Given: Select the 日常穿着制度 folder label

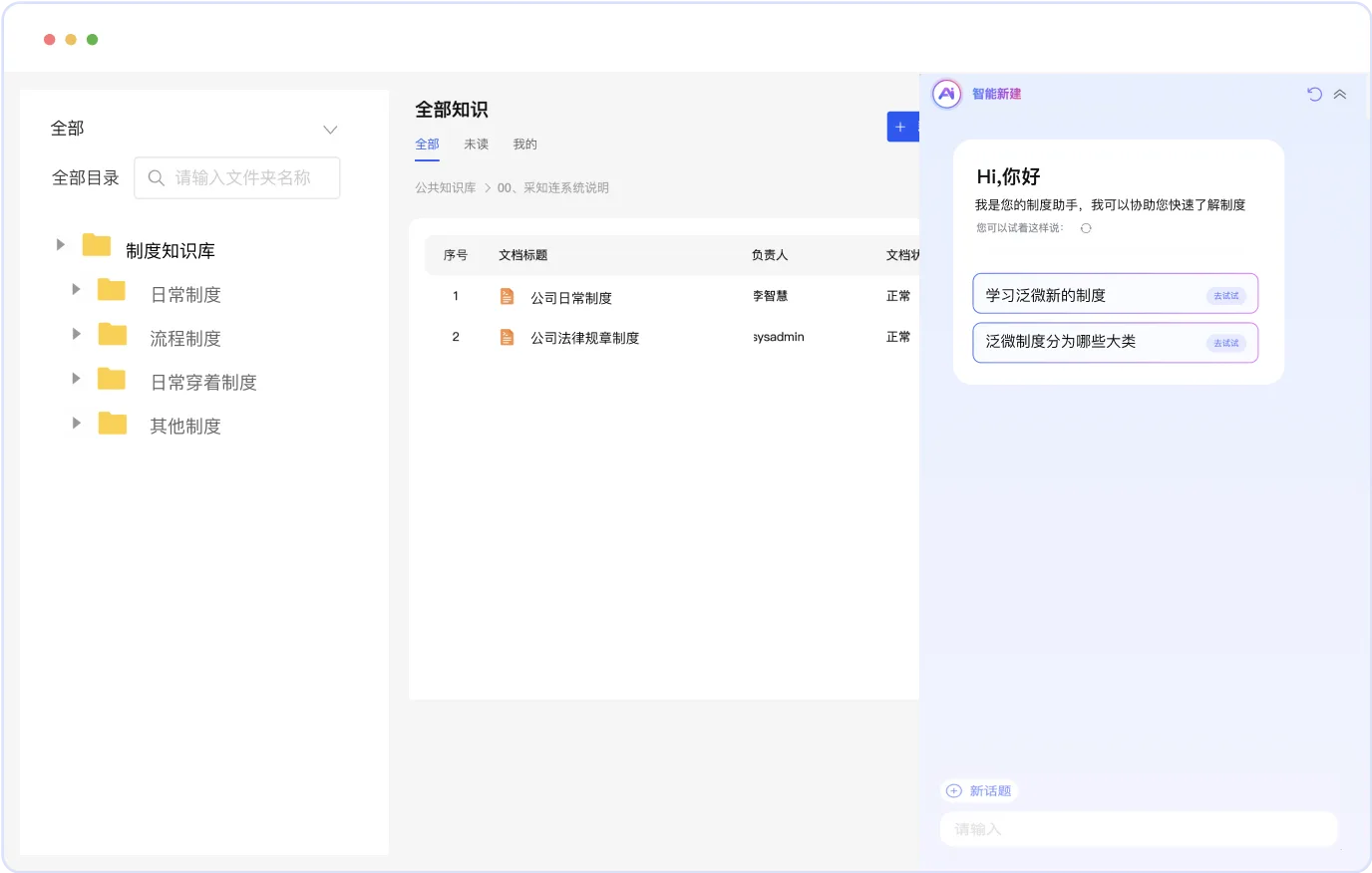Looking at the screenshot, I should click(203, 383).
